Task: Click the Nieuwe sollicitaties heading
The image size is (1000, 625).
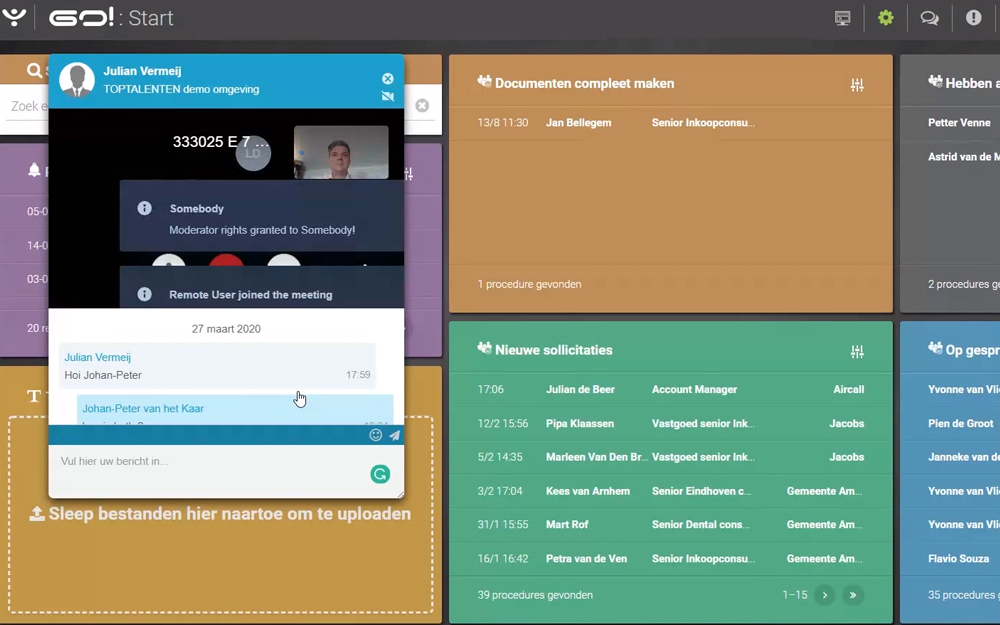Action: 554,350
